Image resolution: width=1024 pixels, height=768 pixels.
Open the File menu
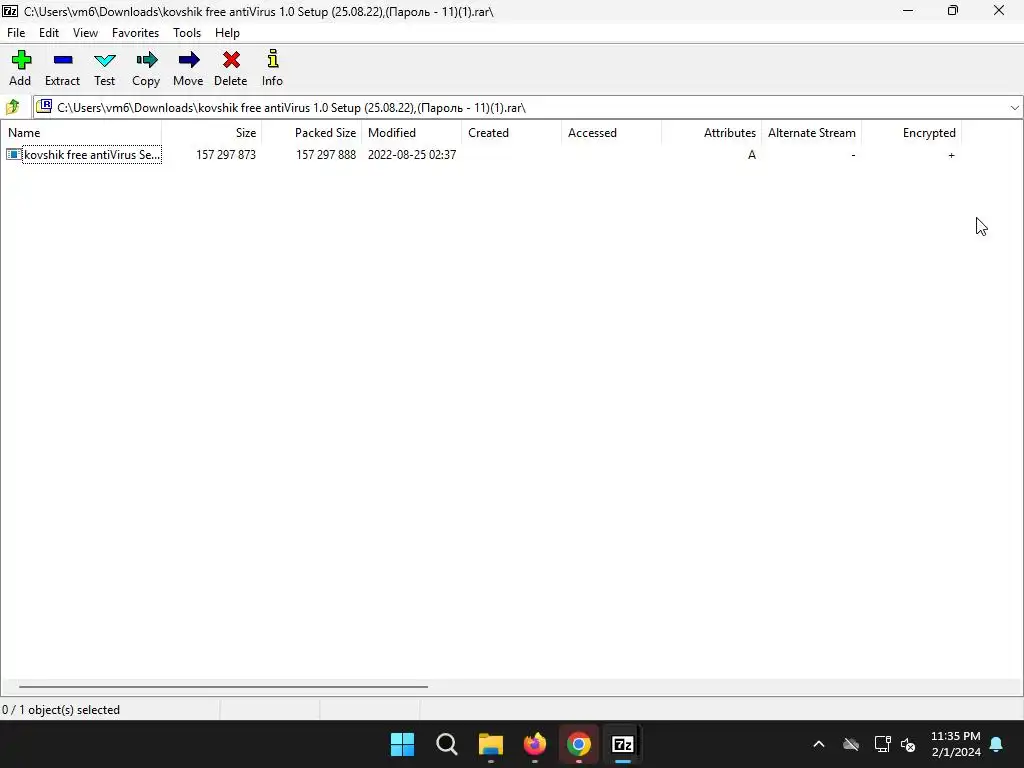coord(16,33)
